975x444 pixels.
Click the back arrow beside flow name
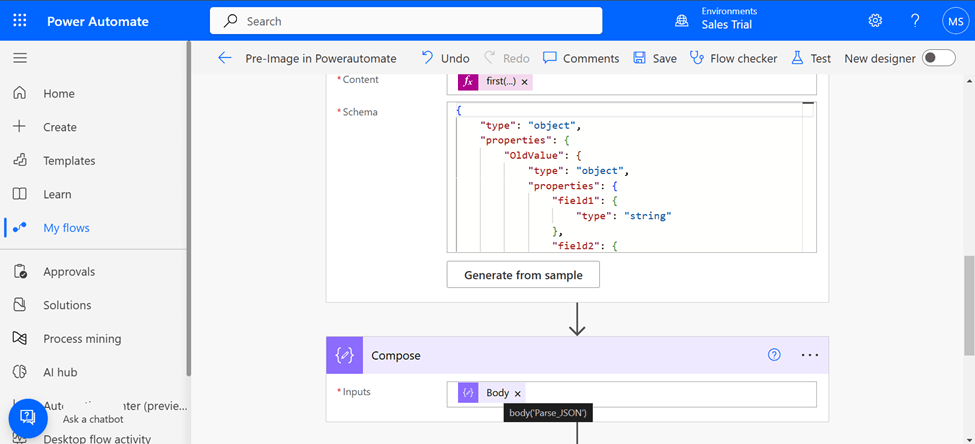pyautogui.click(x=225, y=58)
